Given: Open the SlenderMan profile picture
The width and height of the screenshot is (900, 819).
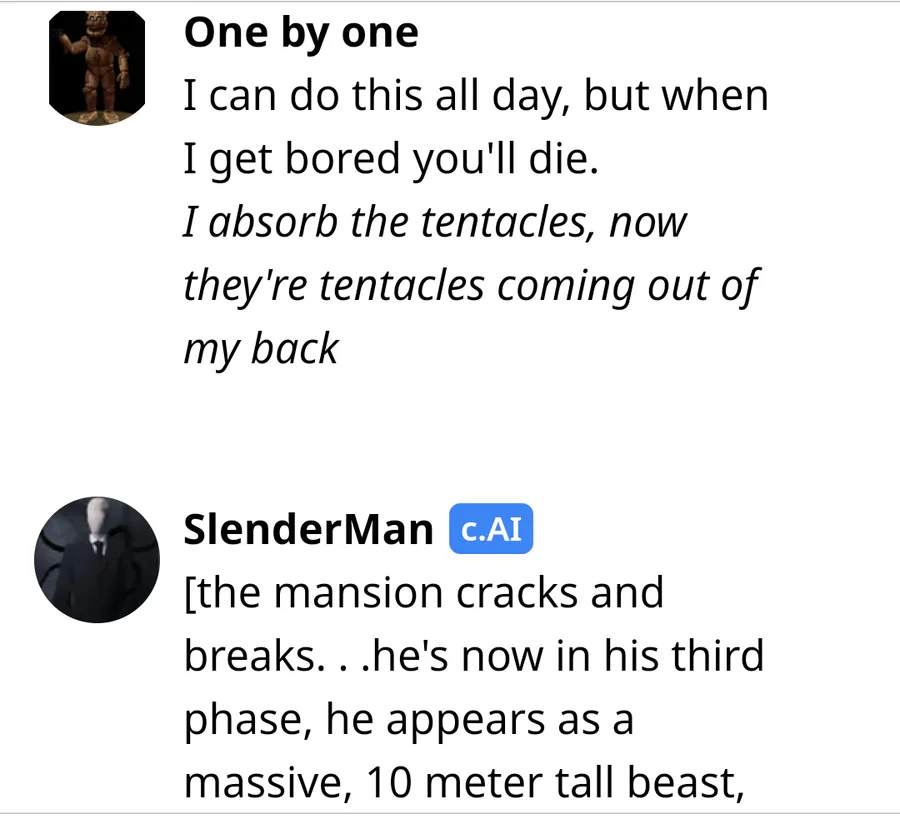Looking at the screenshot, I should [x=97, y=560].
